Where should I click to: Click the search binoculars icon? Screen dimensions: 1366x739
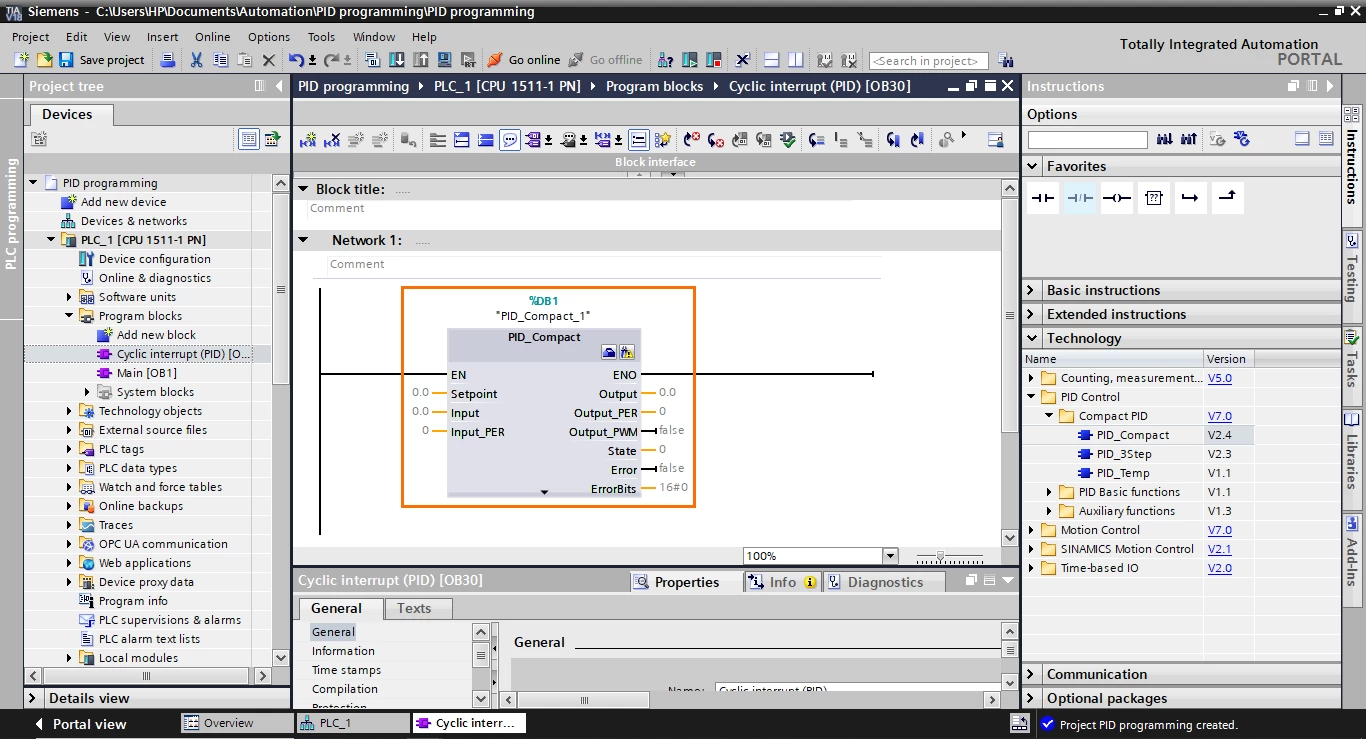click(1006, 60)
